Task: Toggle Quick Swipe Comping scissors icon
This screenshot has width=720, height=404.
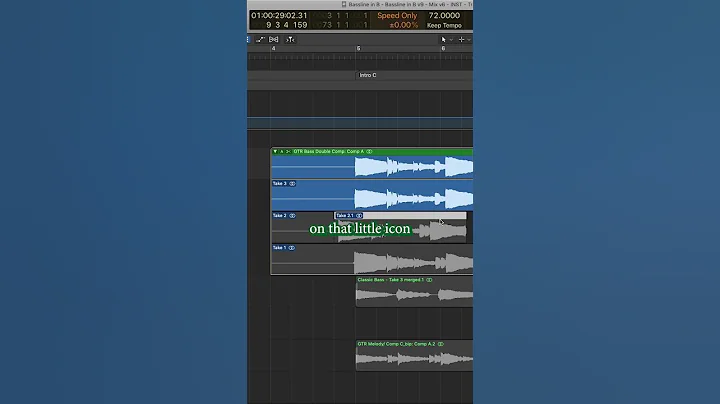Action: [x=288, y=152]
